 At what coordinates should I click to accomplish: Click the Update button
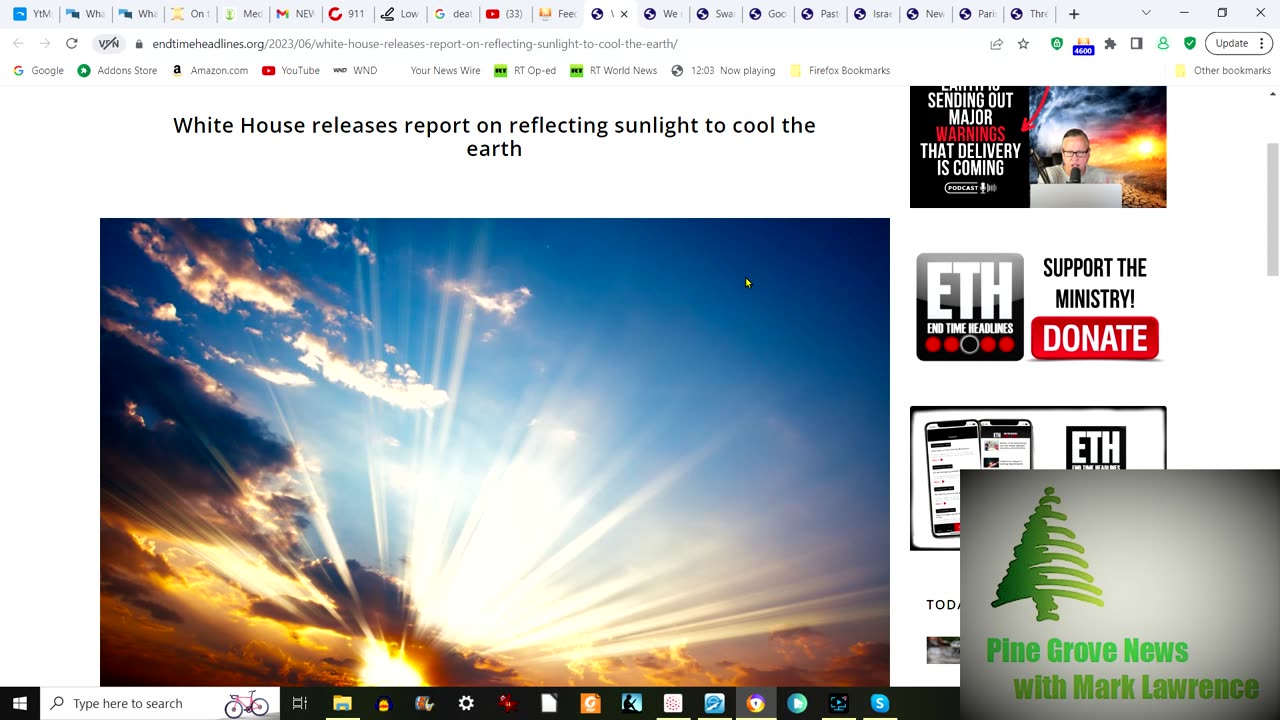pos(1231,44)
